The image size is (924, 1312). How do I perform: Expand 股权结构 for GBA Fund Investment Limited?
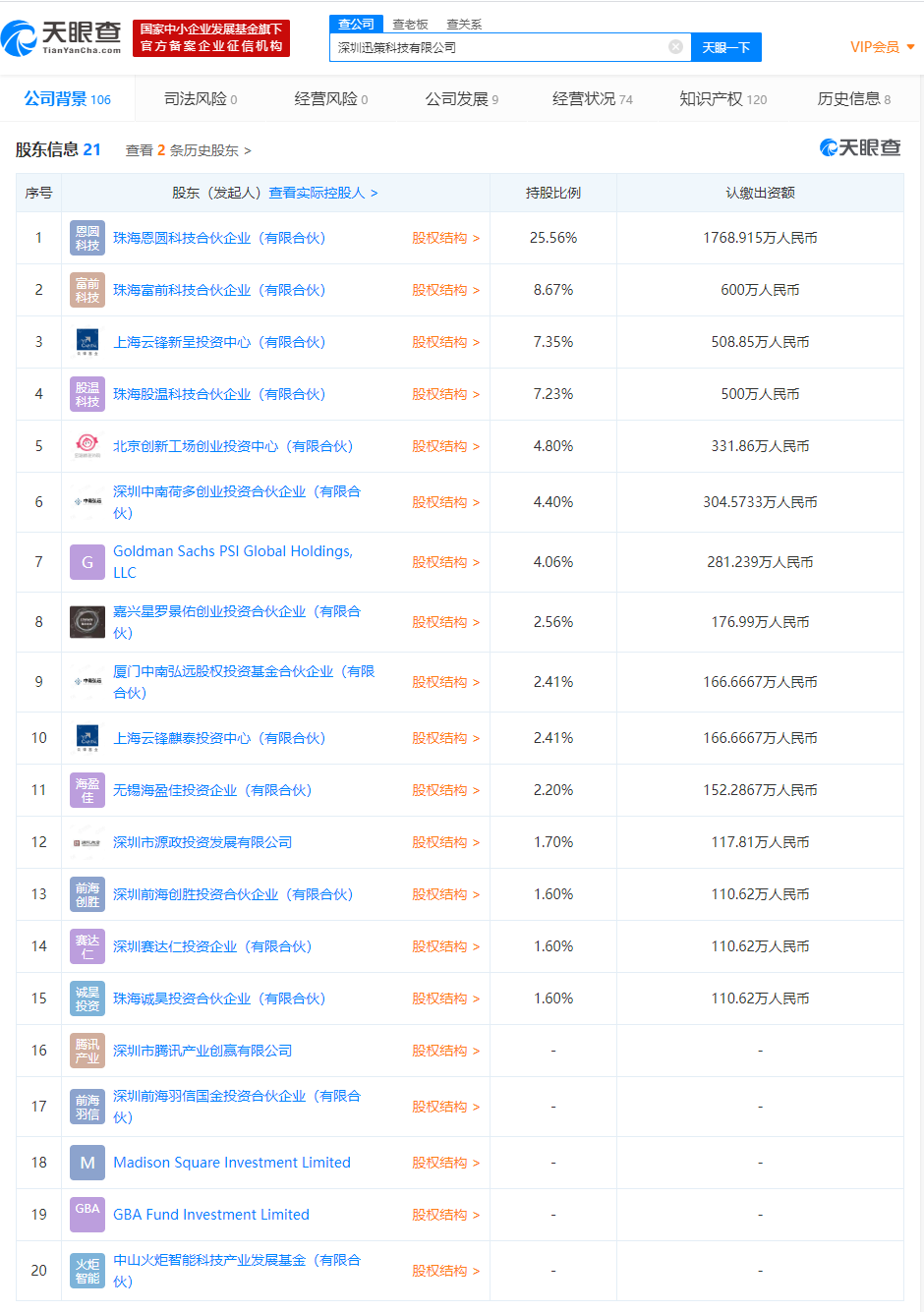(x=445, y=1215)
